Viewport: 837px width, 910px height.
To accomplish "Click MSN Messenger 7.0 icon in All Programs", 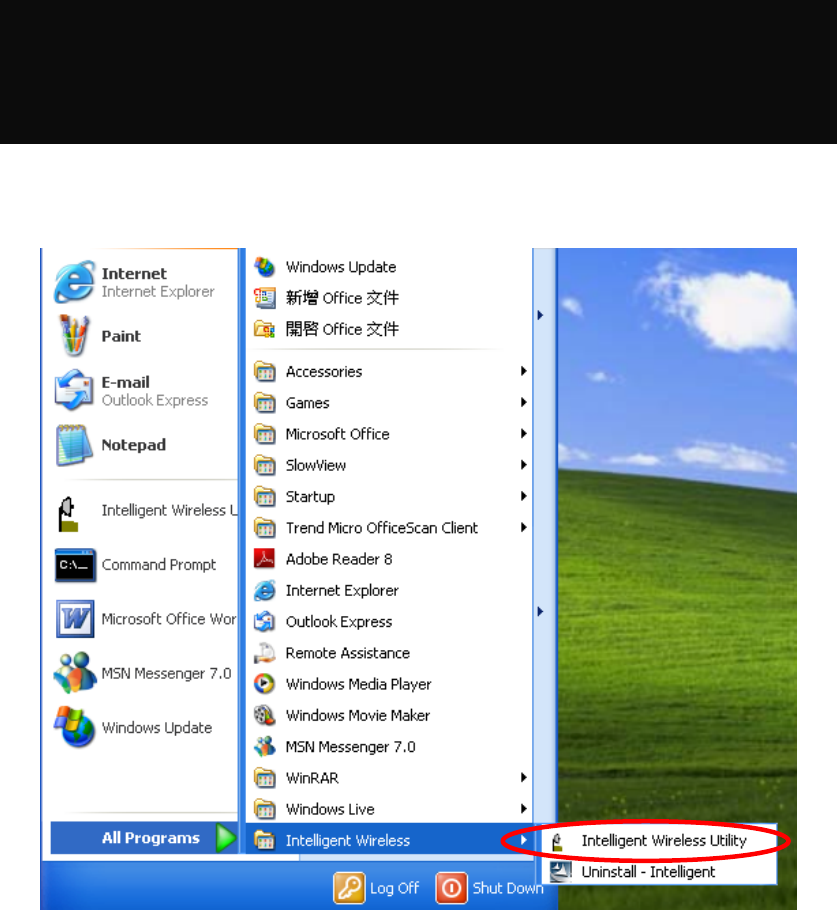I will tap(265, 746).
